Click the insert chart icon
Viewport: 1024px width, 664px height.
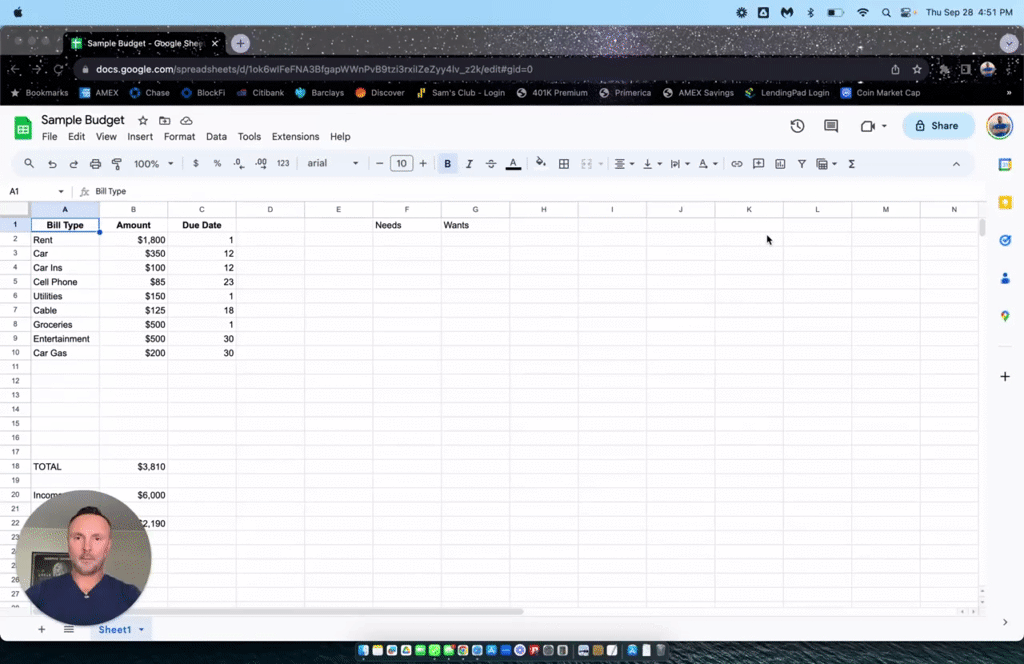780,164
